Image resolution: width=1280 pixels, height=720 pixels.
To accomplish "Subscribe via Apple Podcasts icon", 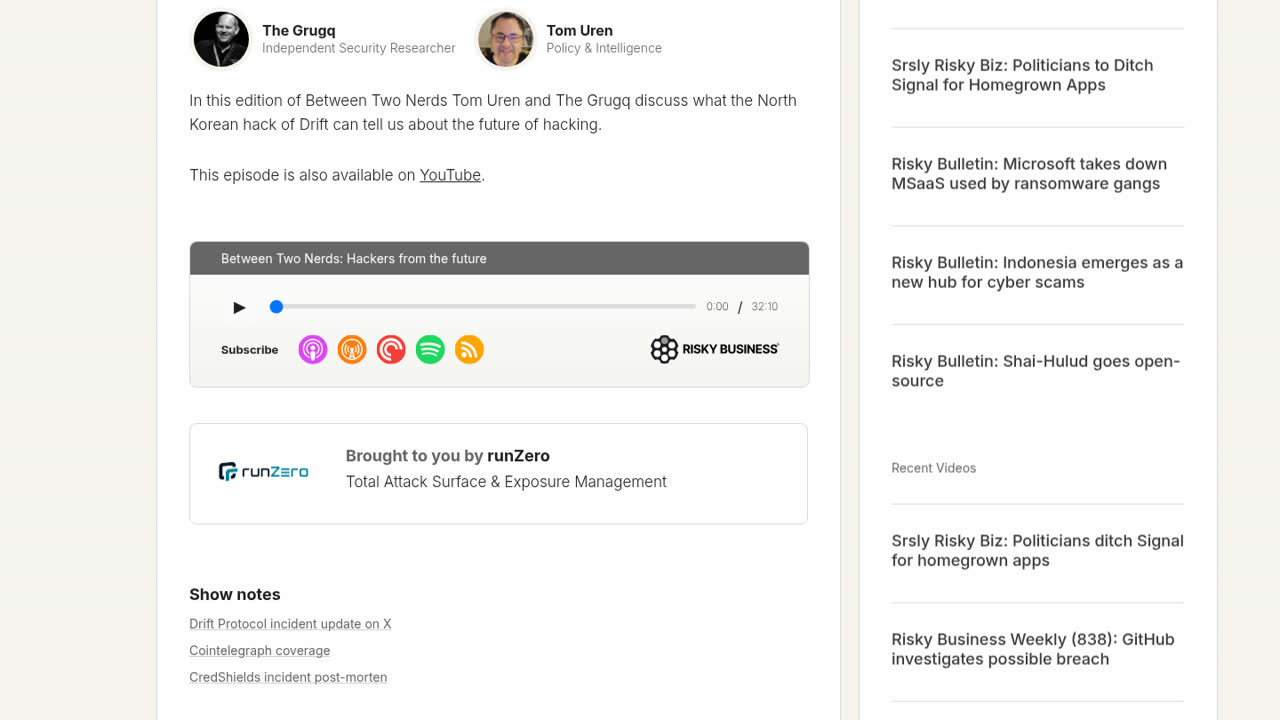I will pos(313,349).
